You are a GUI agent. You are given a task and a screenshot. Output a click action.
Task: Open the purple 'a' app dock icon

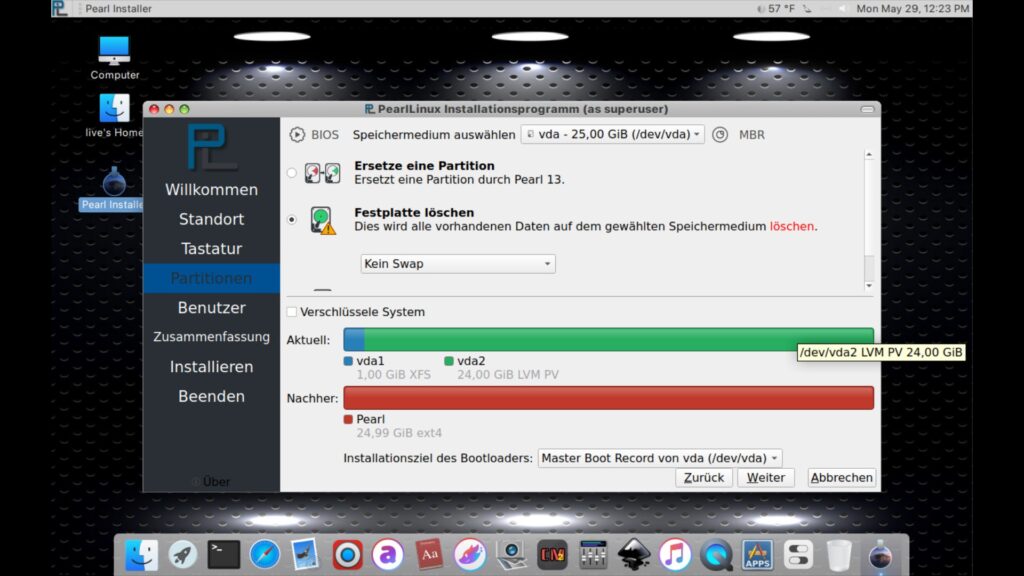(x=388, y=554)
